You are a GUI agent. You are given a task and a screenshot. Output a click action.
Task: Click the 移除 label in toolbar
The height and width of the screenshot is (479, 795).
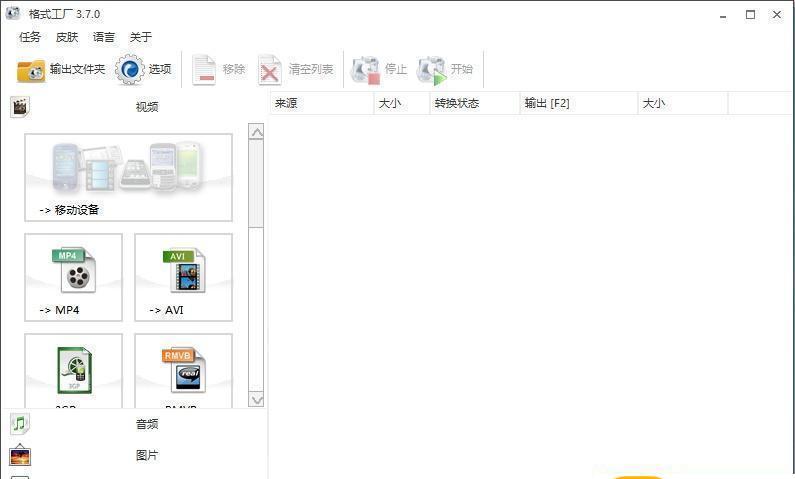234,69
